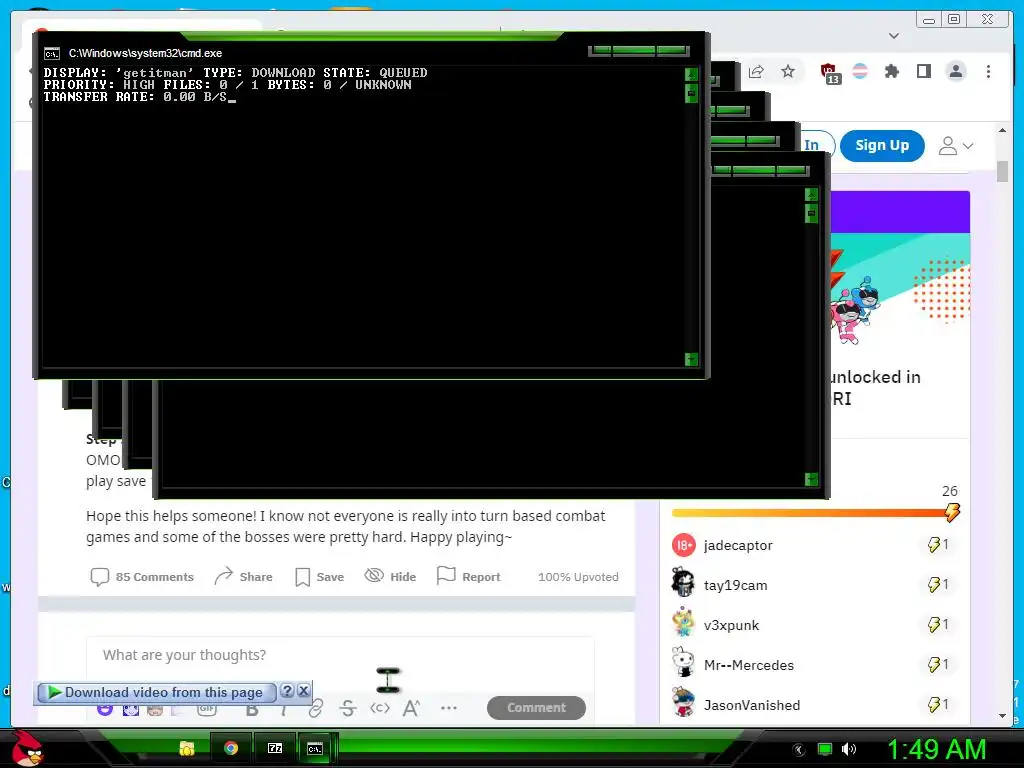
Task: Click Download video from this page
Action: pos(155,692)
